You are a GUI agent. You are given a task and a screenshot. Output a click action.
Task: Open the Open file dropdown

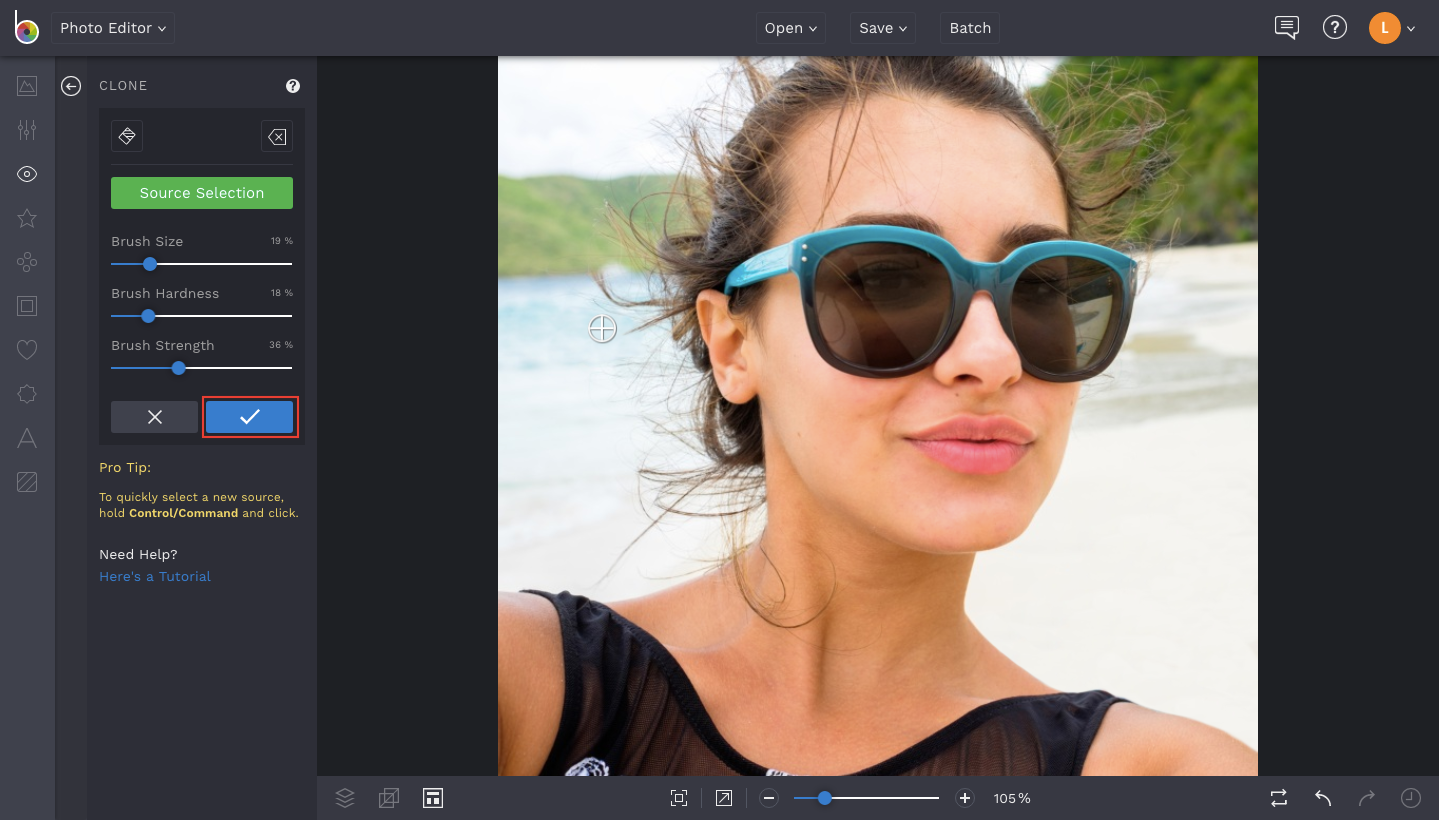click(790, 28)
